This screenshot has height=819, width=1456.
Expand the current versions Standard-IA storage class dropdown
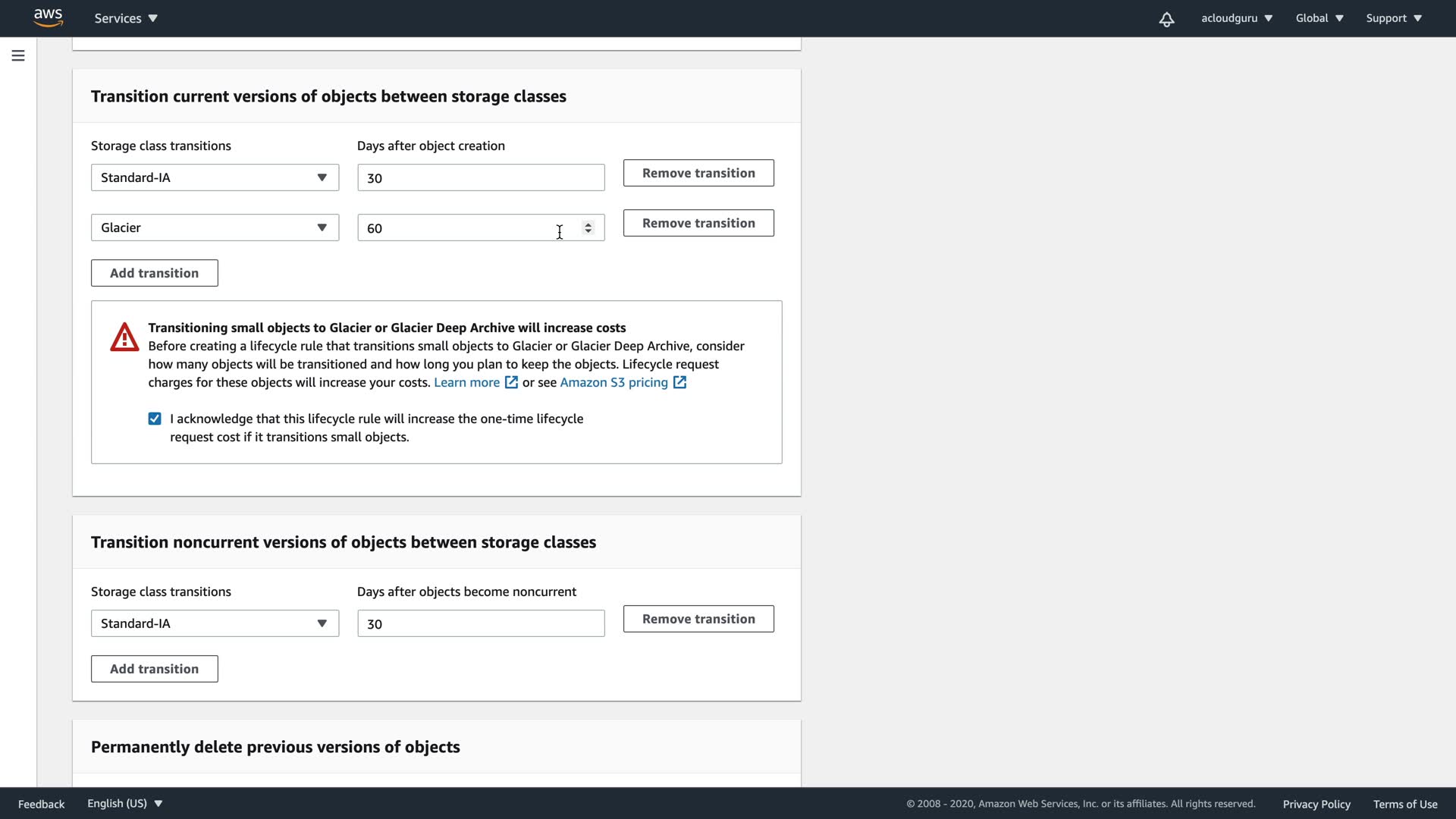point(215,177)
